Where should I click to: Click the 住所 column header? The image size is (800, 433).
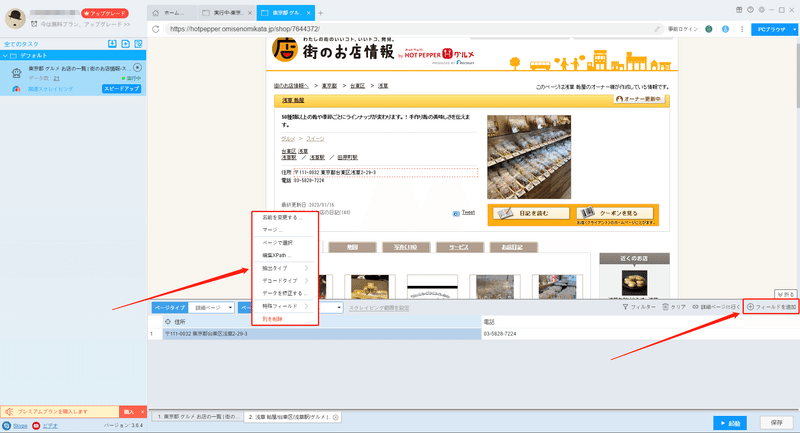click(x=322, y=322)
